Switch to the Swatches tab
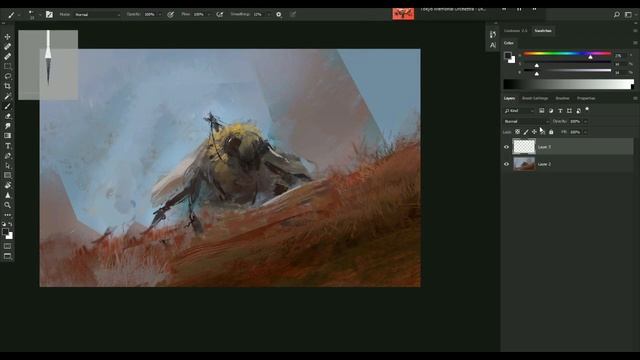 [x=543, y=31]
